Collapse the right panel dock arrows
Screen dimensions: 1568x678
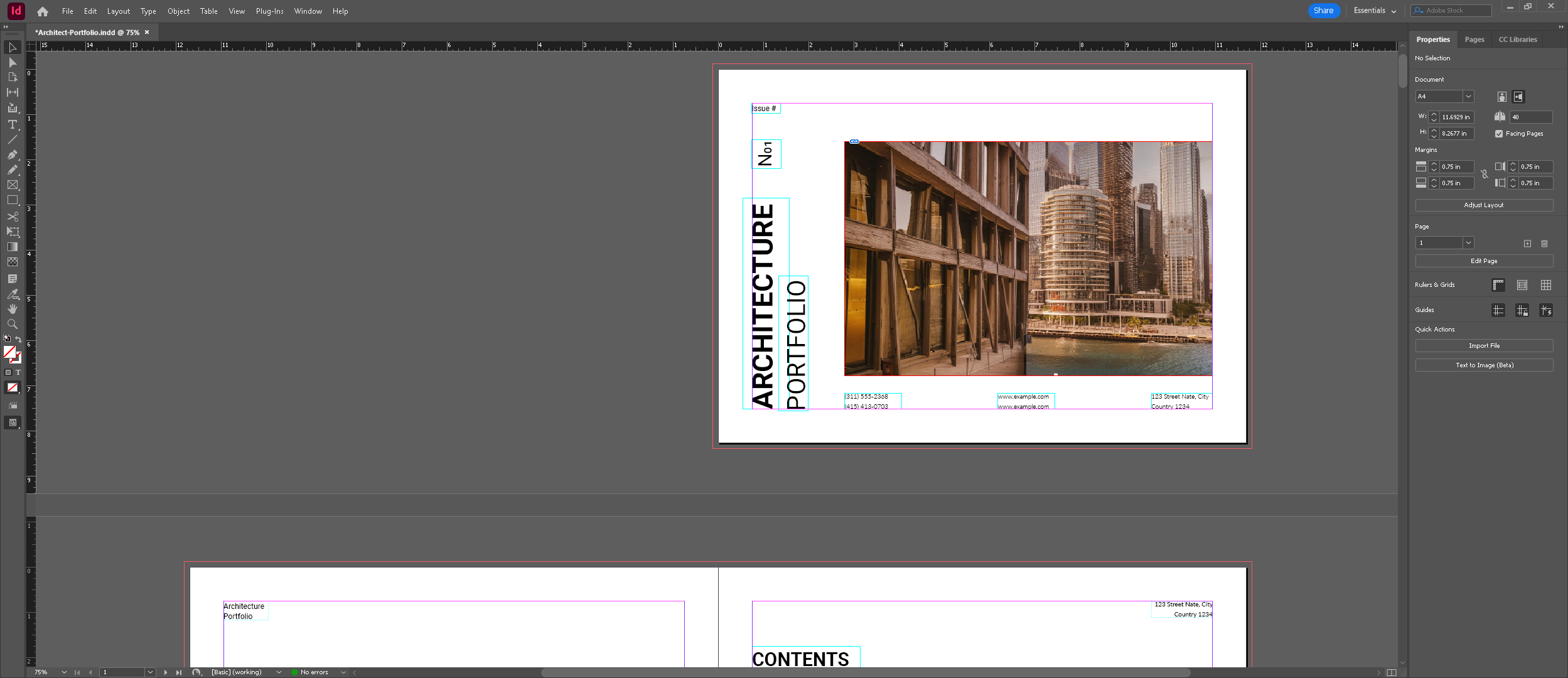pyautogui.click(x=1561, y=27)
